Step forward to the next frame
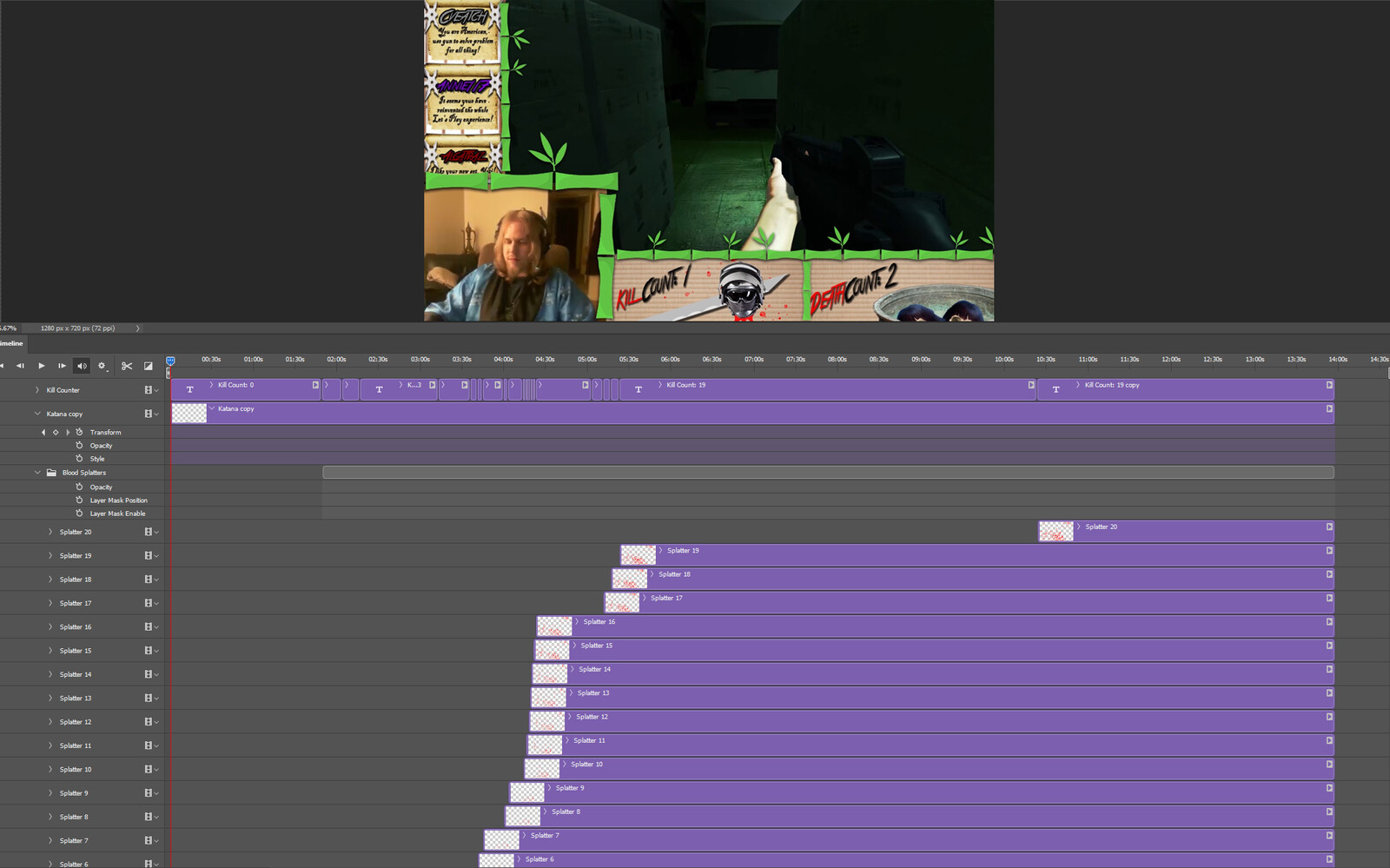The image size is (1390, 868). point(62,366)
